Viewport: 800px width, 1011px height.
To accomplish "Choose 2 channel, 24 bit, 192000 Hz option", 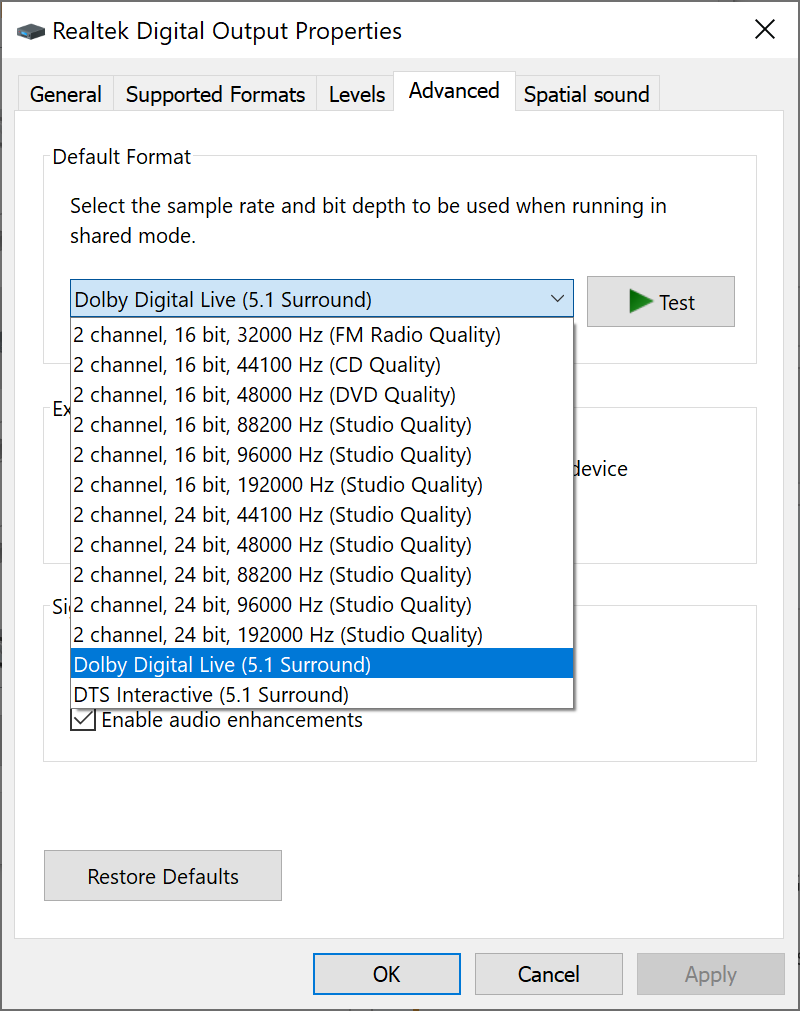I will 322,634.
